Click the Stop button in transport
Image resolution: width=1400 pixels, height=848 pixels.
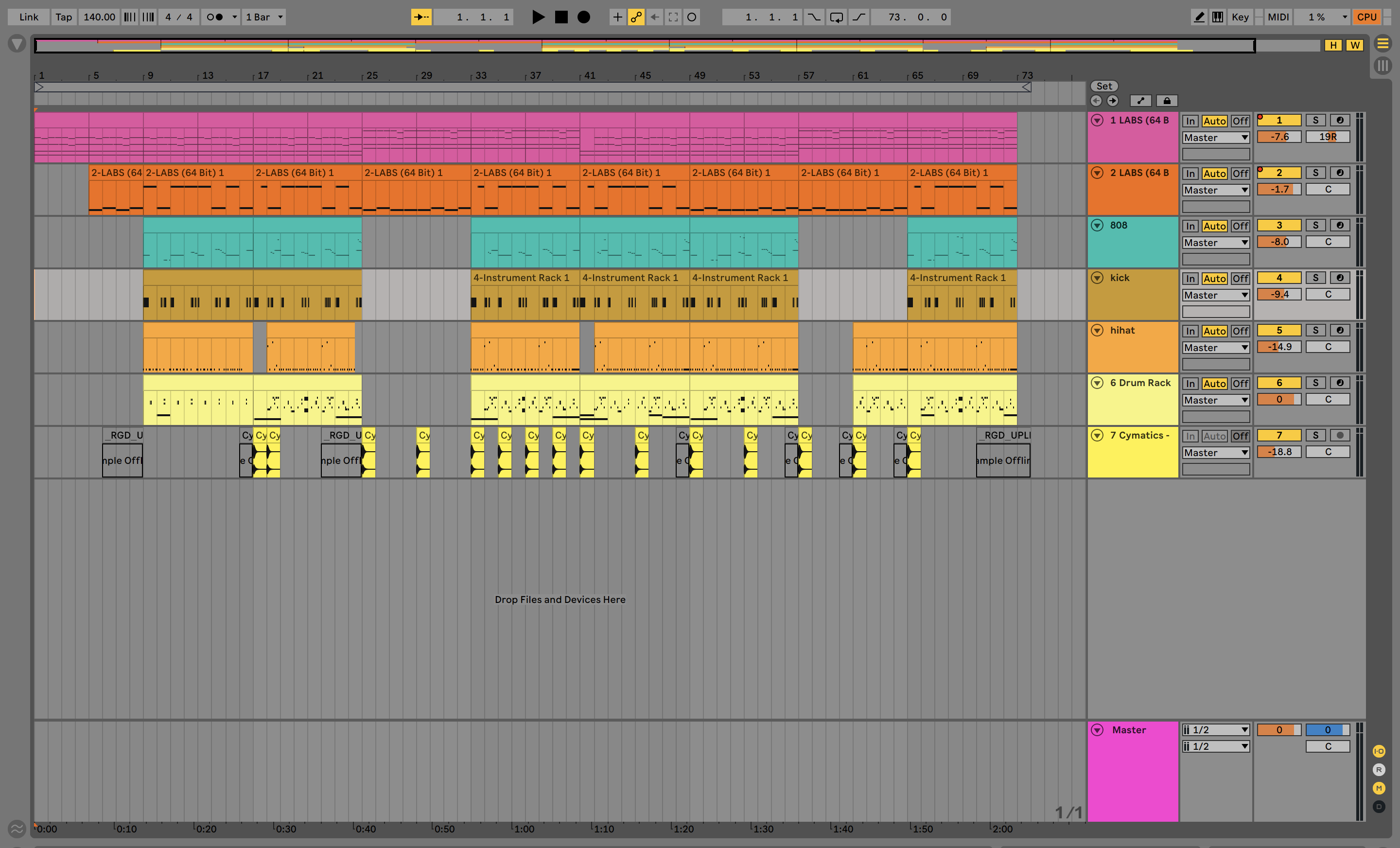561,17
